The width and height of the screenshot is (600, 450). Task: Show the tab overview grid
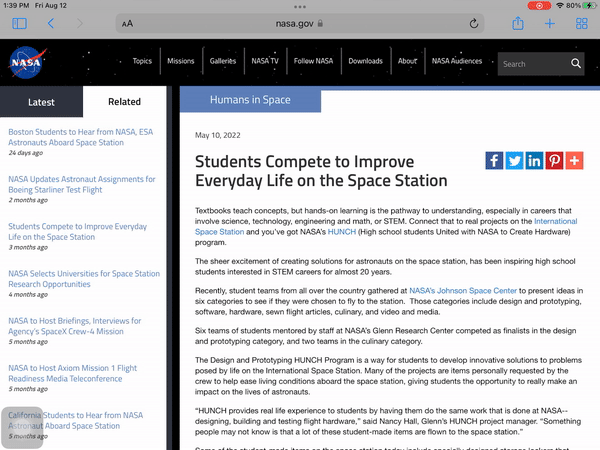(x=582, y=24)
